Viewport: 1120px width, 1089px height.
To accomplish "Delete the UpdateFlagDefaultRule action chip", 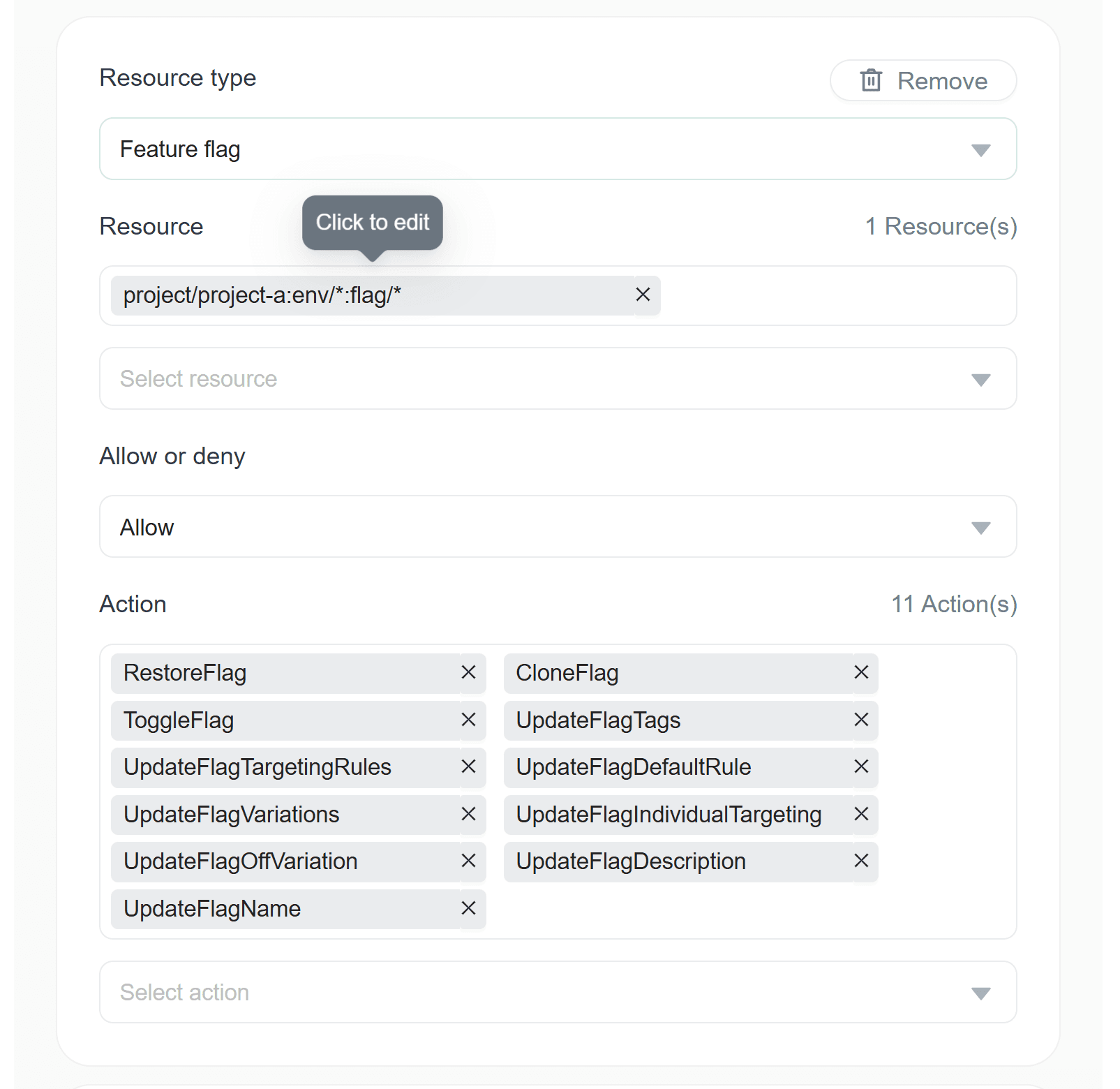I will [861, 767].
